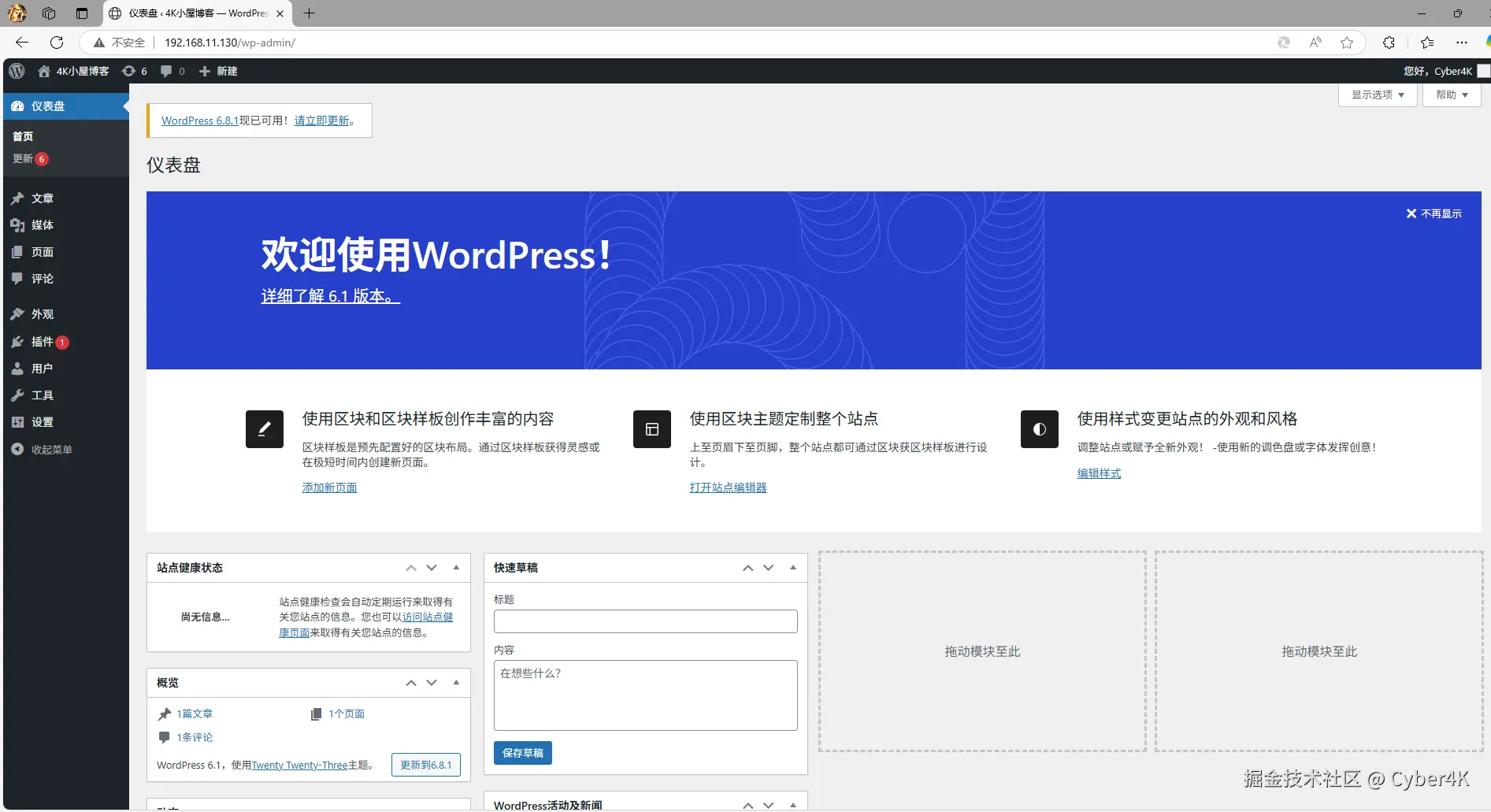This screenshot has height=812, width=1491.
Task: Collapse the 站点健康状态 panel
Action: click(x=456, y=568)
